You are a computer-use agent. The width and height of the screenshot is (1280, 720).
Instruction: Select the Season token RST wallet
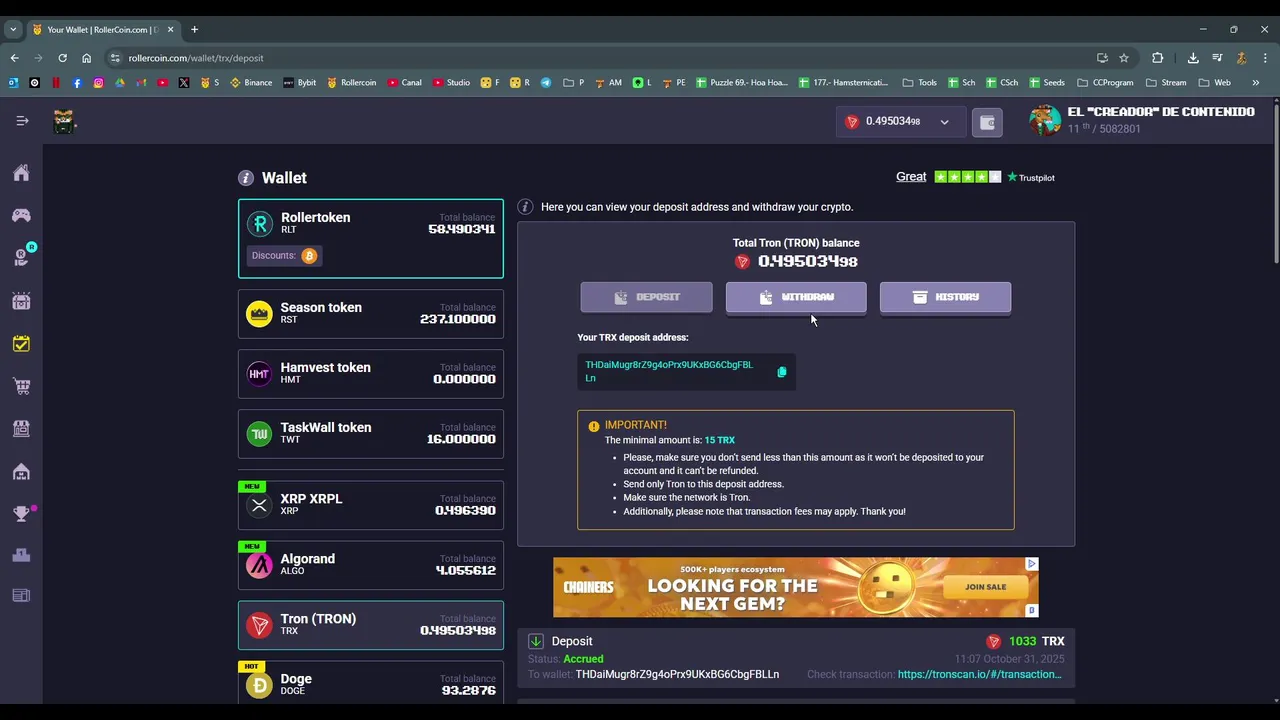(x=371, y=314)
